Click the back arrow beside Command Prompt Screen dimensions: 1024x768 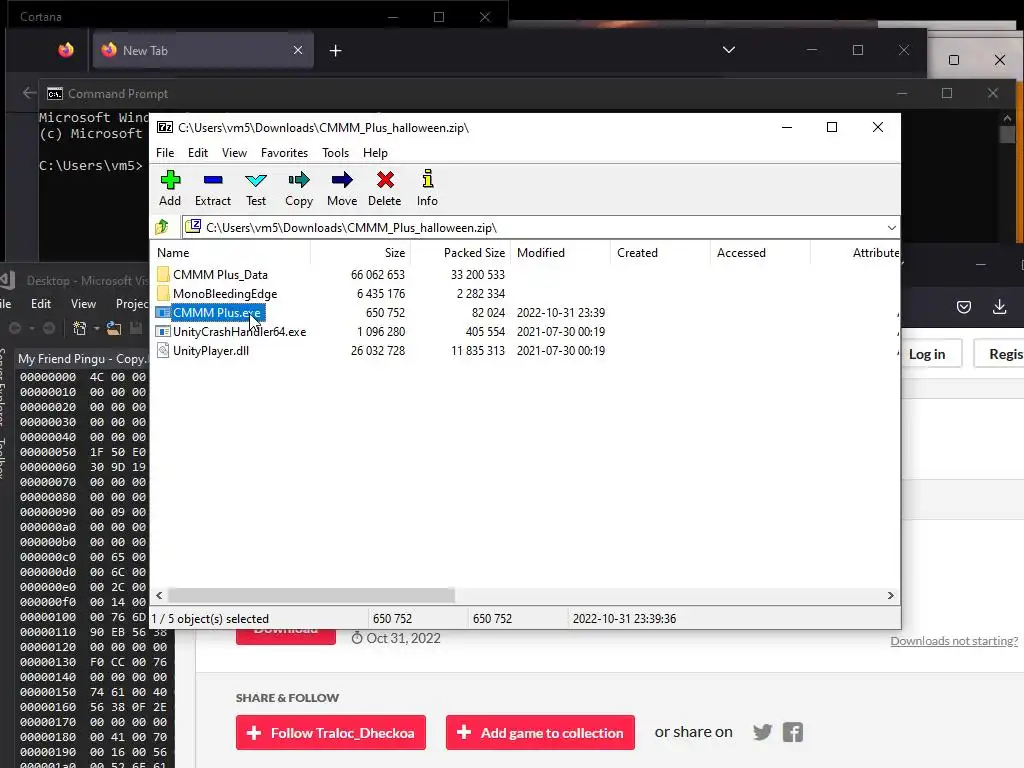[29, 93]
